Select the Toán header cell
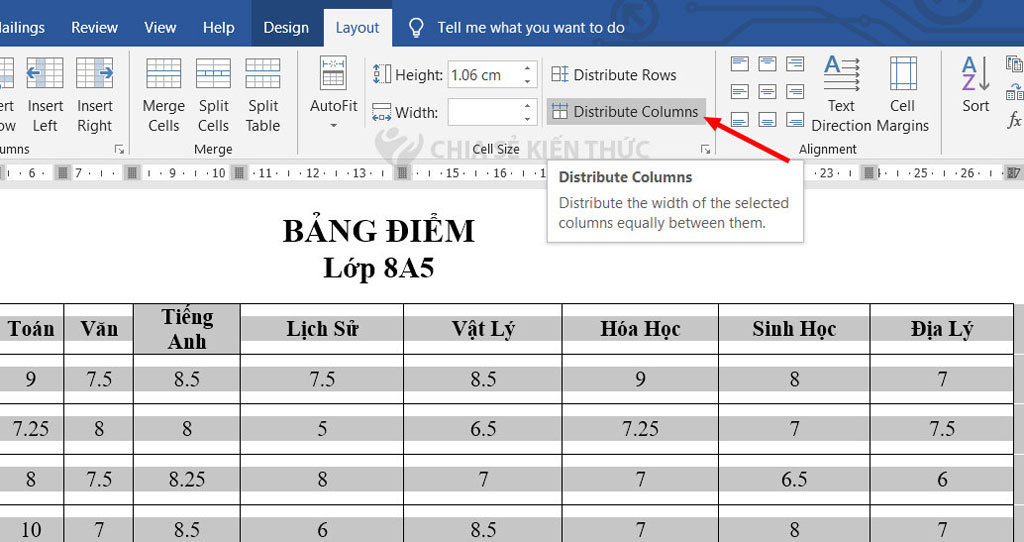 pyautogui.click(x=31, y=328)
